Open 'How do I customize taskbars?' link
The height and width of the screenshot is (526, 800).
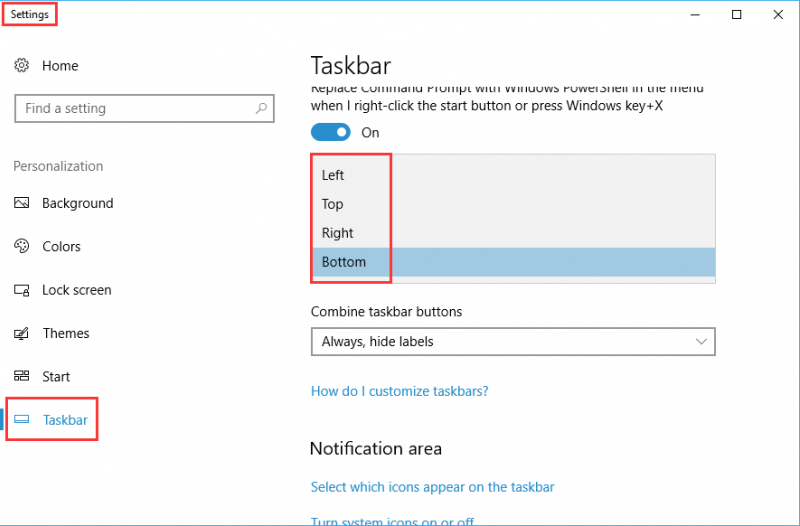click(x=399, y=391)
